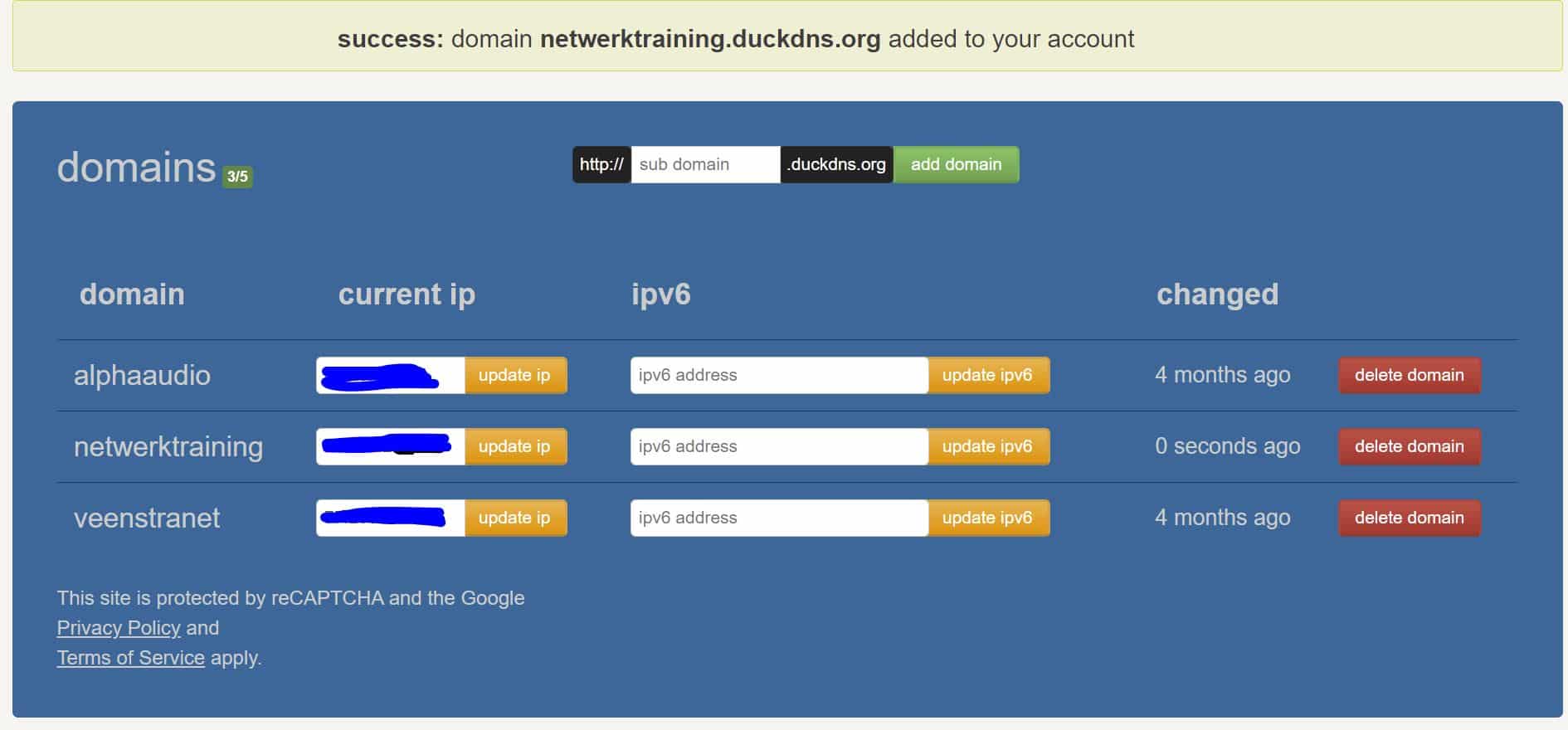
Task: Click update ipv6 for veenstranet
Action: pyautogui.click(x=987, y=518)
